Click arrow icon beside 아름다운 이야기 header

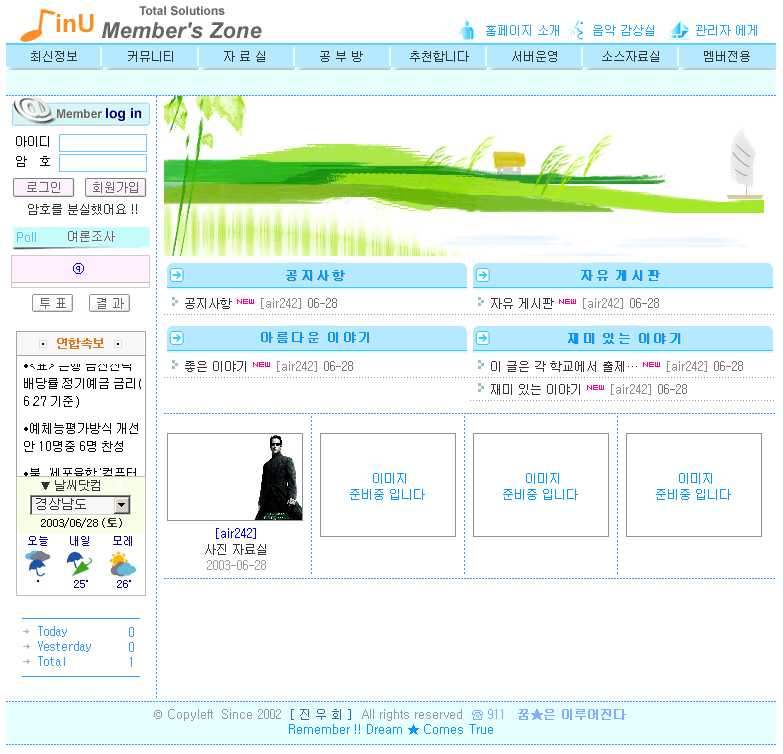tap(177, 338)
